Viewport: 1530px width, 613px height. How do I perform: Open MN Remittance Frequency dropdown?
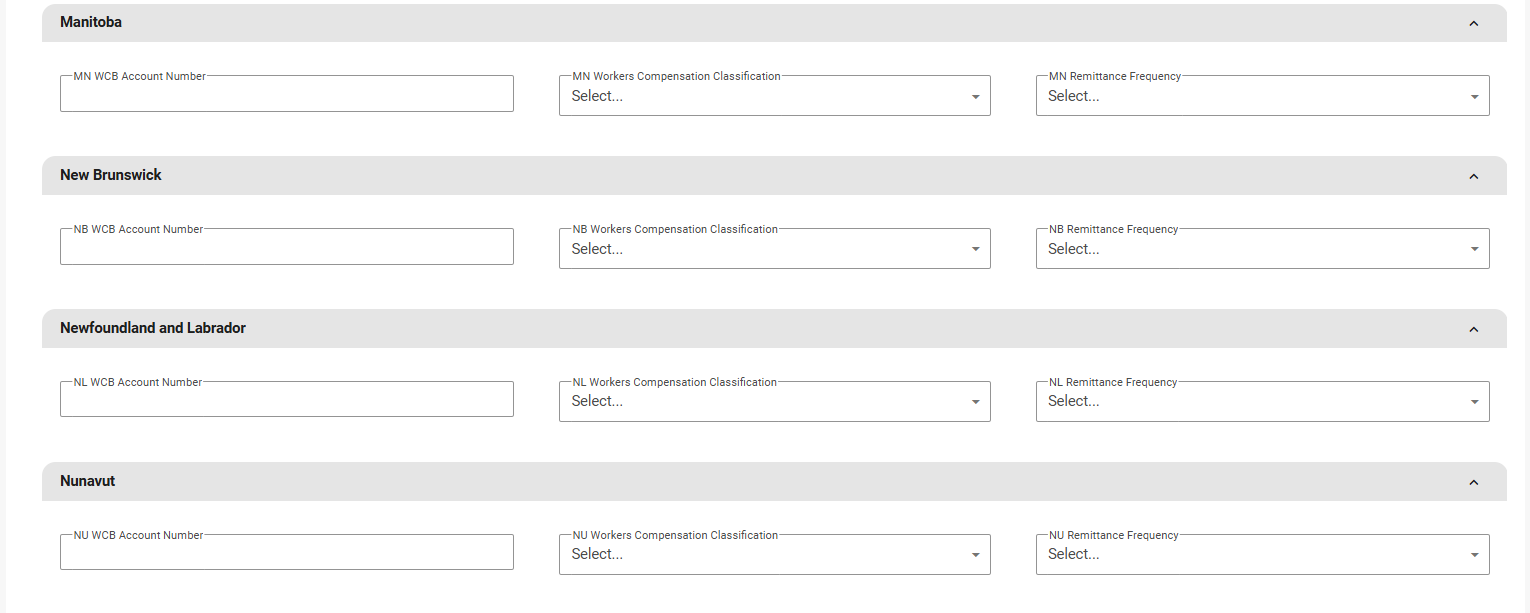1262,96
